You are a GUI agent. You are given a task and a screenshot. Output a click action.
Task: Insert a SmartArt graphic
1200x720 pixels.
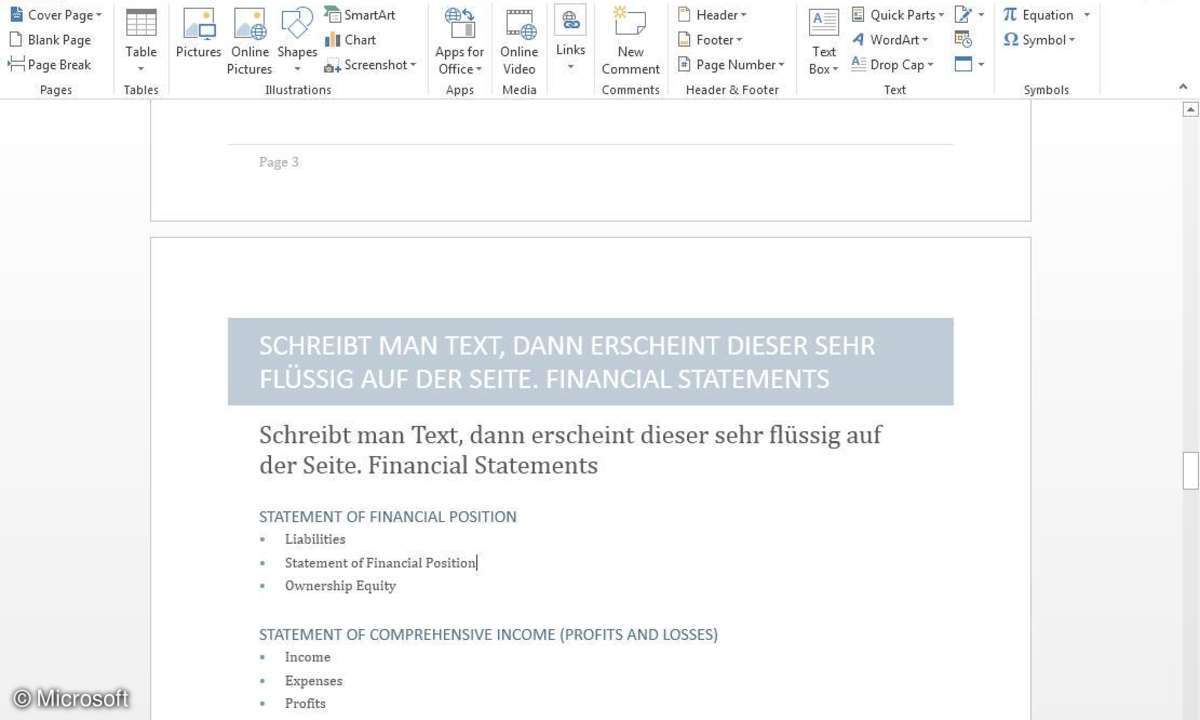point(360,15)
